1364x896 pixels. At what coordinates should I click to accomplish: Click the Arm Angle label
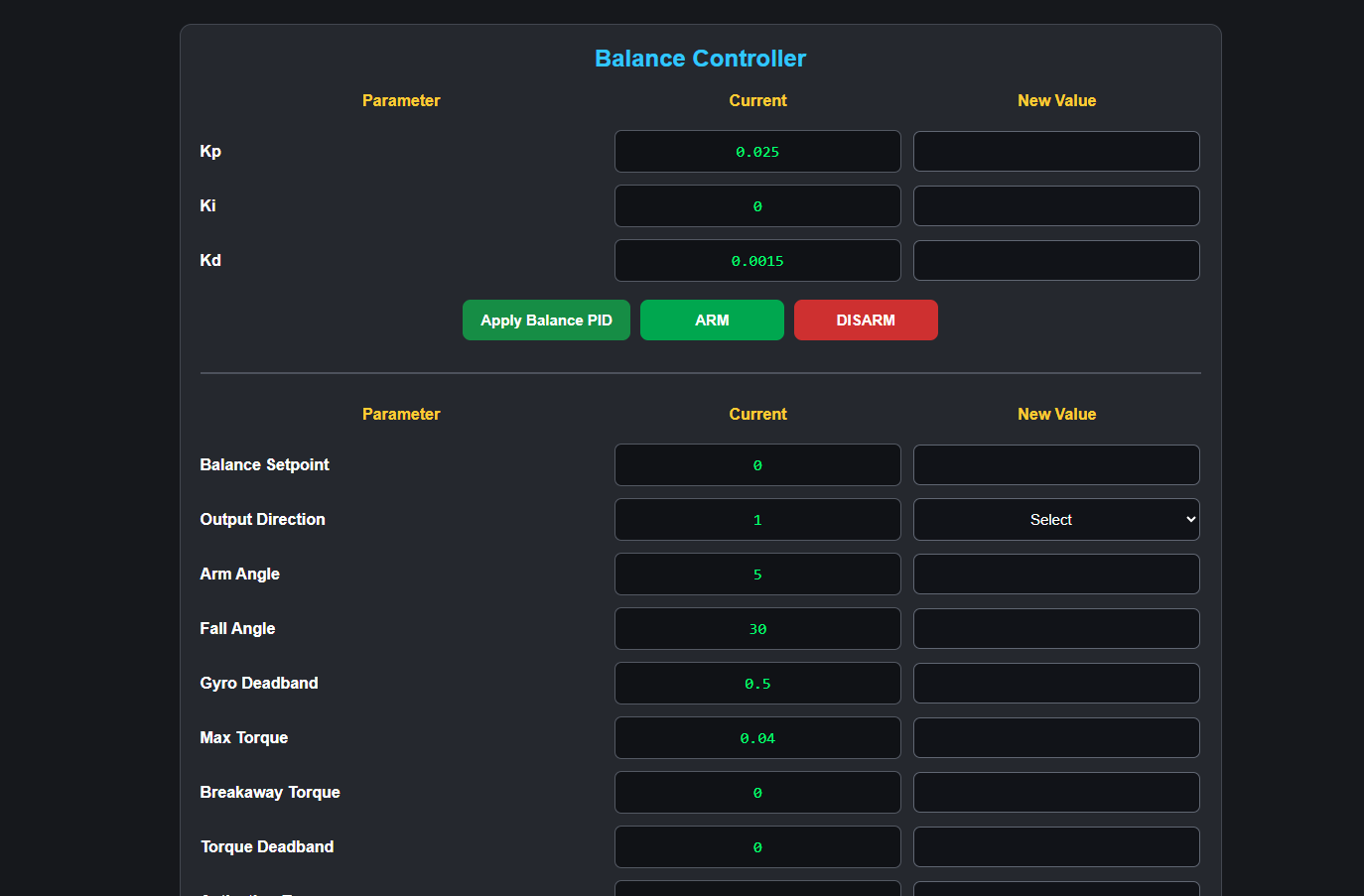click(x=239, y=575)
